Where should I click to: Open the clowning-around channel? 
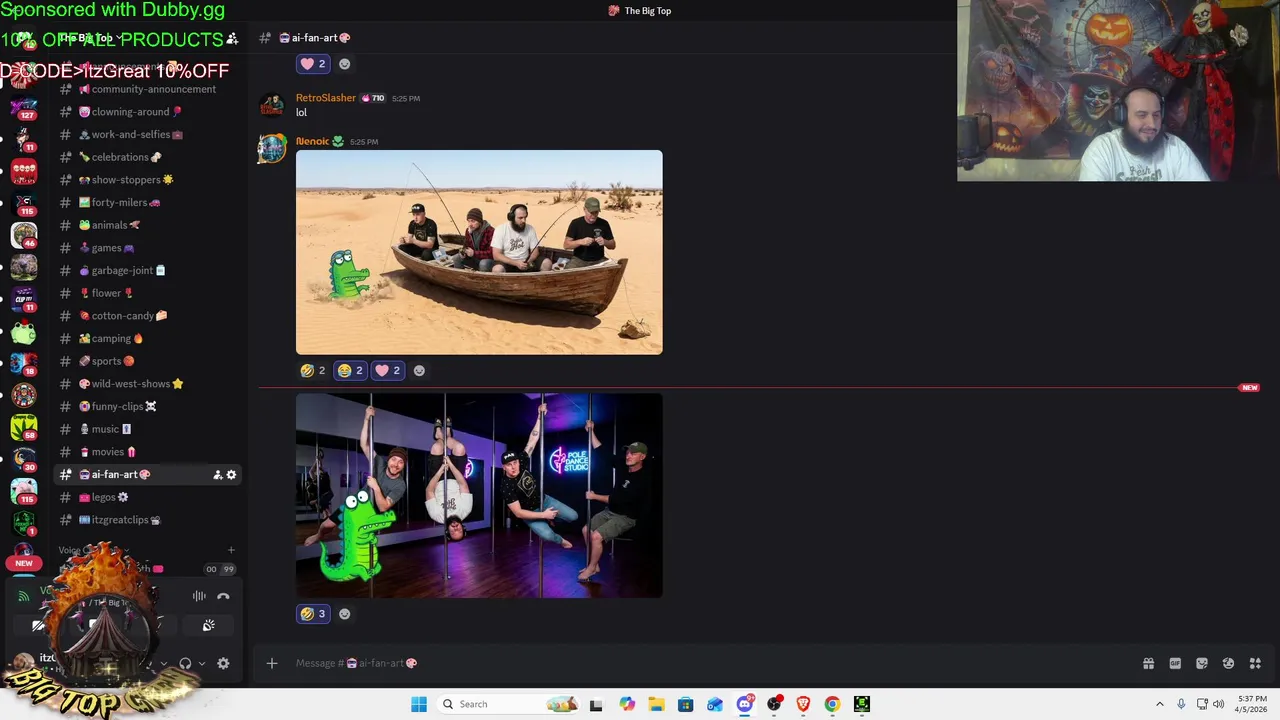coord(147,112)
